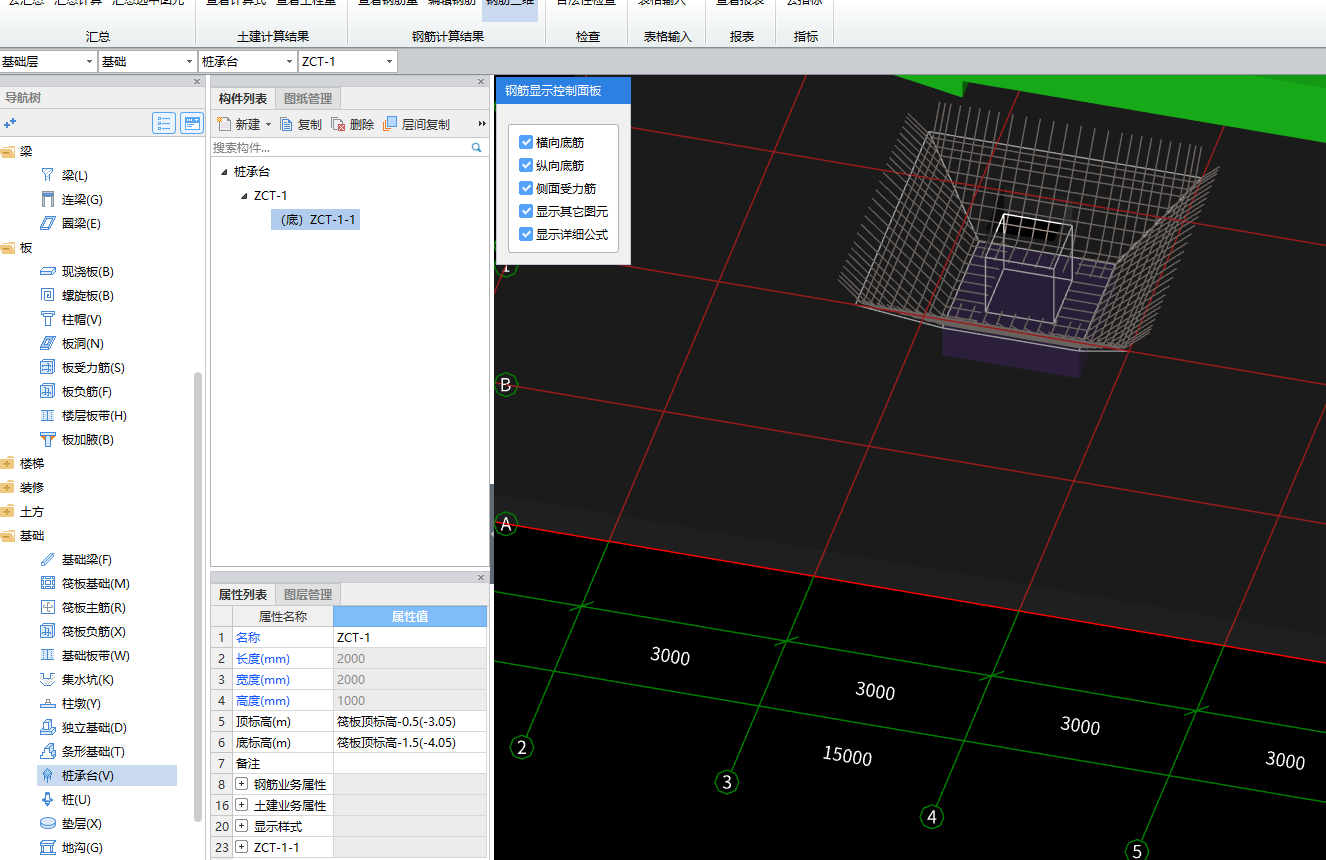Expand the 楼梯 folder
The height and width of the screenshot is (860, 1326).
click(9, 463)
